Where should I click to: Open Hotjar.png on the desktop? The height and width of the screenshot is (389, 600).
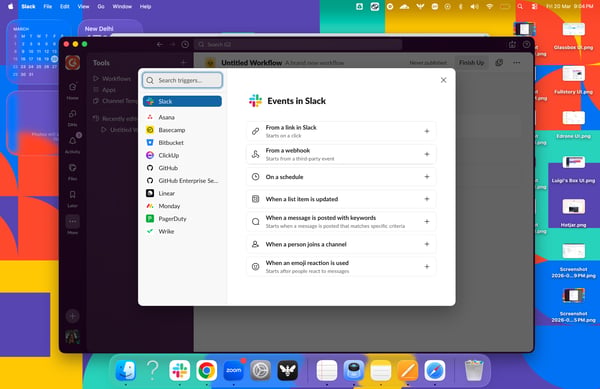coord(573,212)
